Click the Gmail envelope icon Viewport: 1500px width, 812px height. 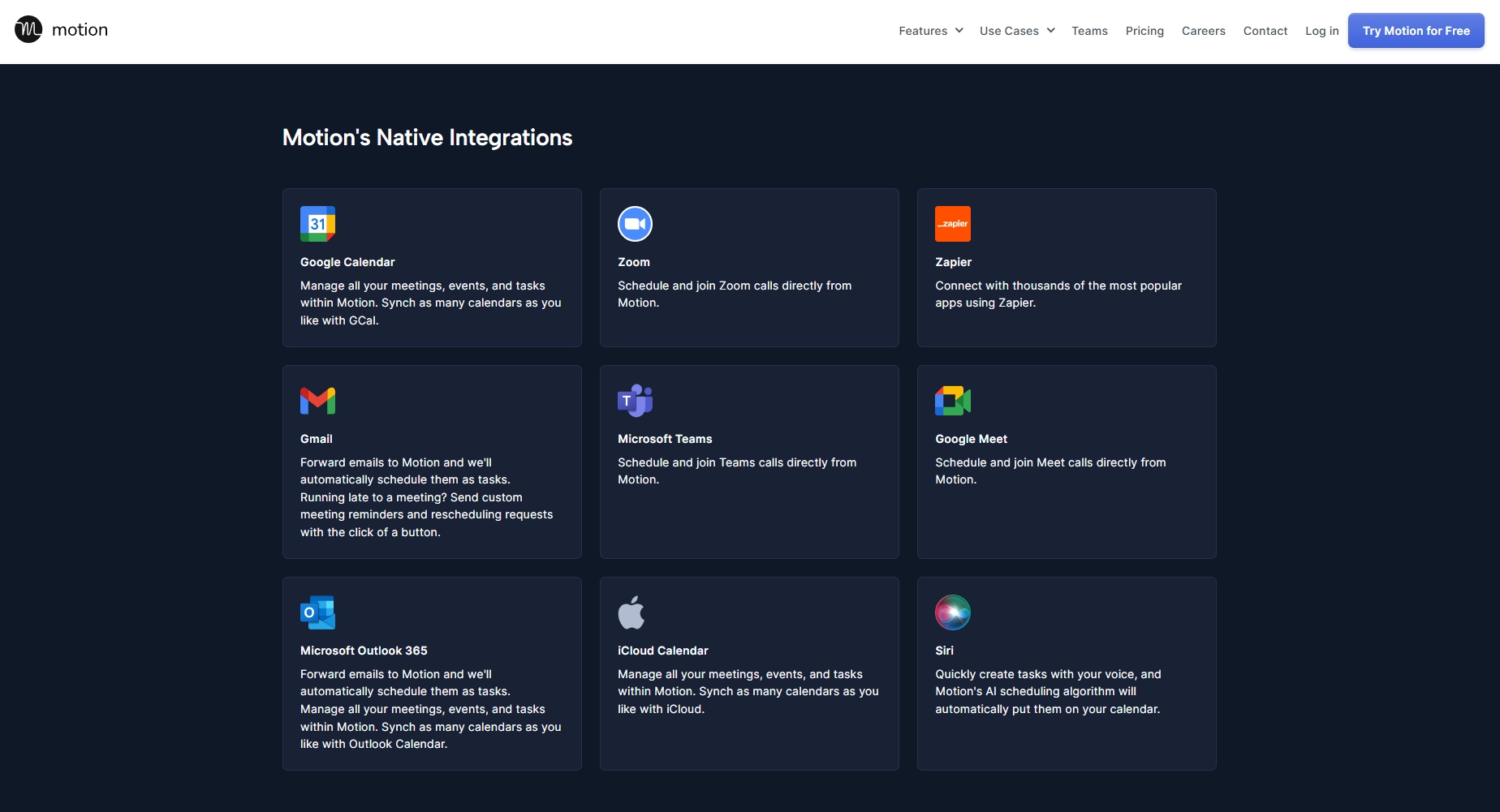[x=317, y=401]
